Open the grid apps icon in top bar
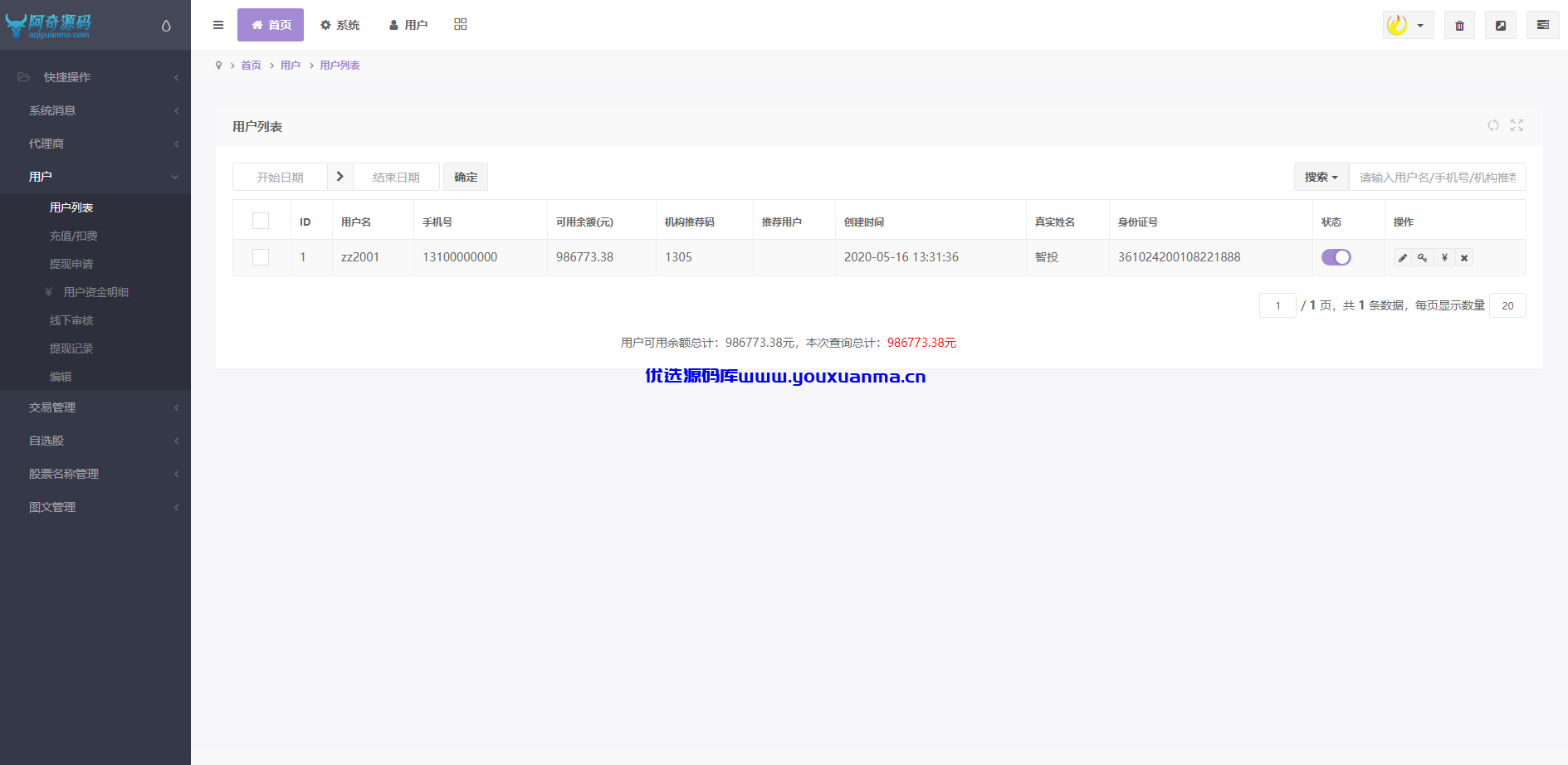This screenshot has height=765, width=1568. click(461, 25)
